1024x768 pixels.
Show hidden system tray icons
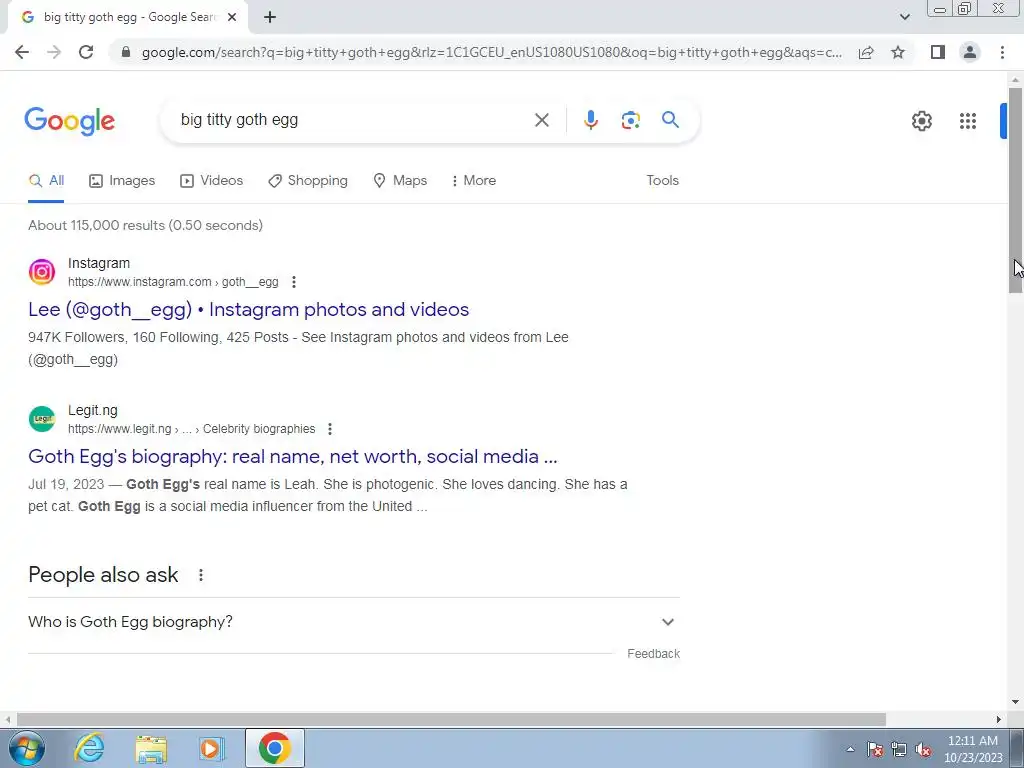[850, 750]
